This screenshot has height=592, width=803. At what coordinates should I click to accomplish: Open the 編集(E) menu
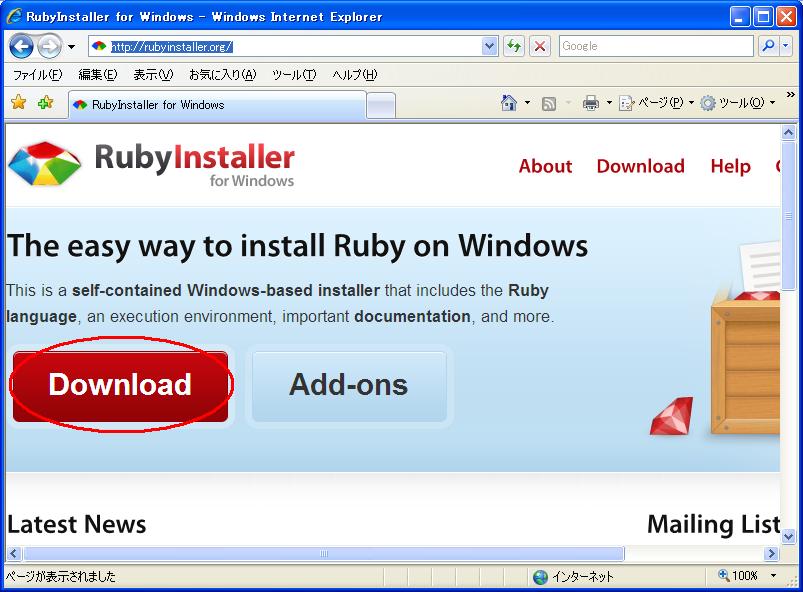[97, 75]
